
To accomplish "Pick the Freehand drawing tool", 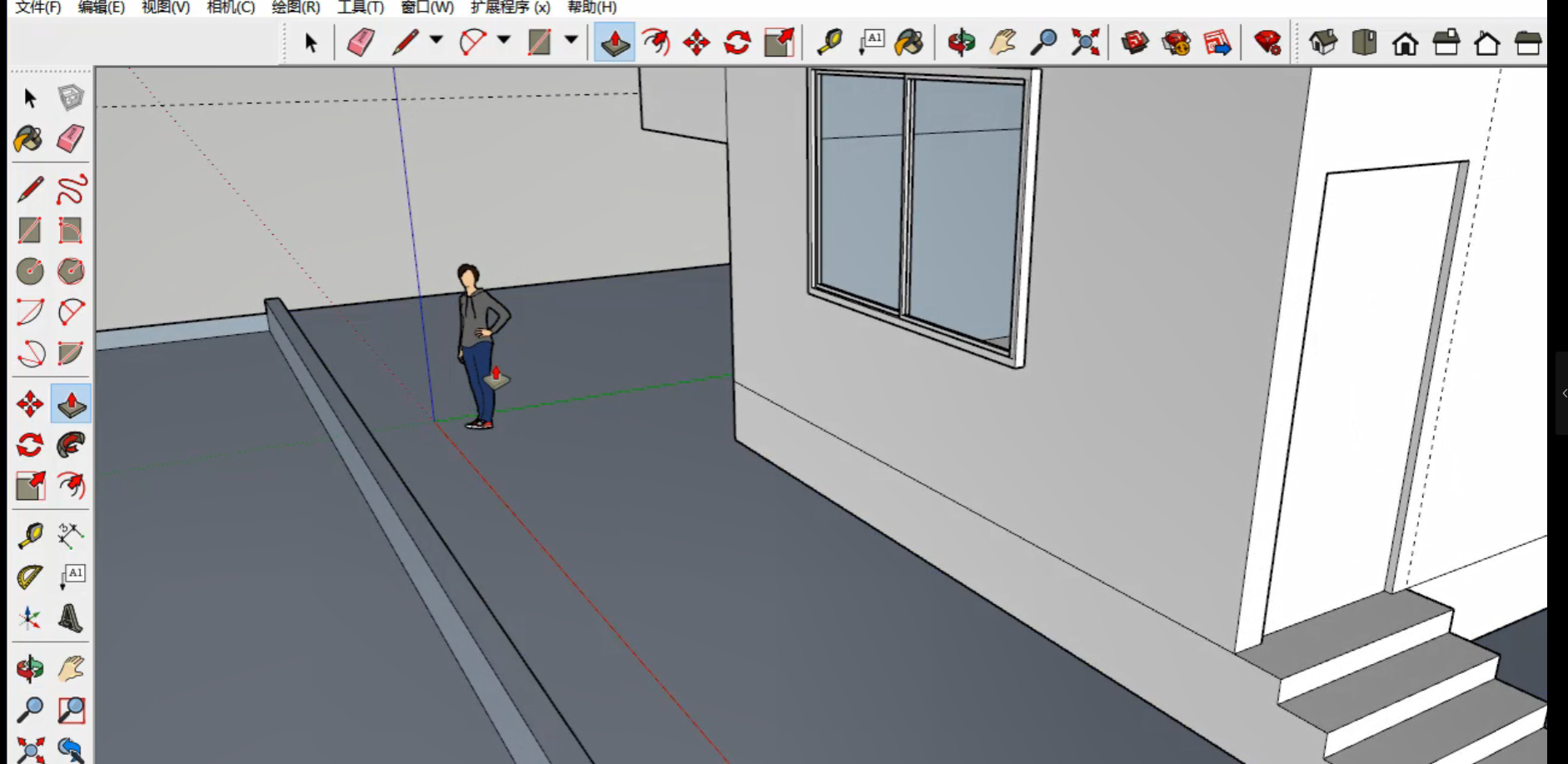I will [71, 189].
